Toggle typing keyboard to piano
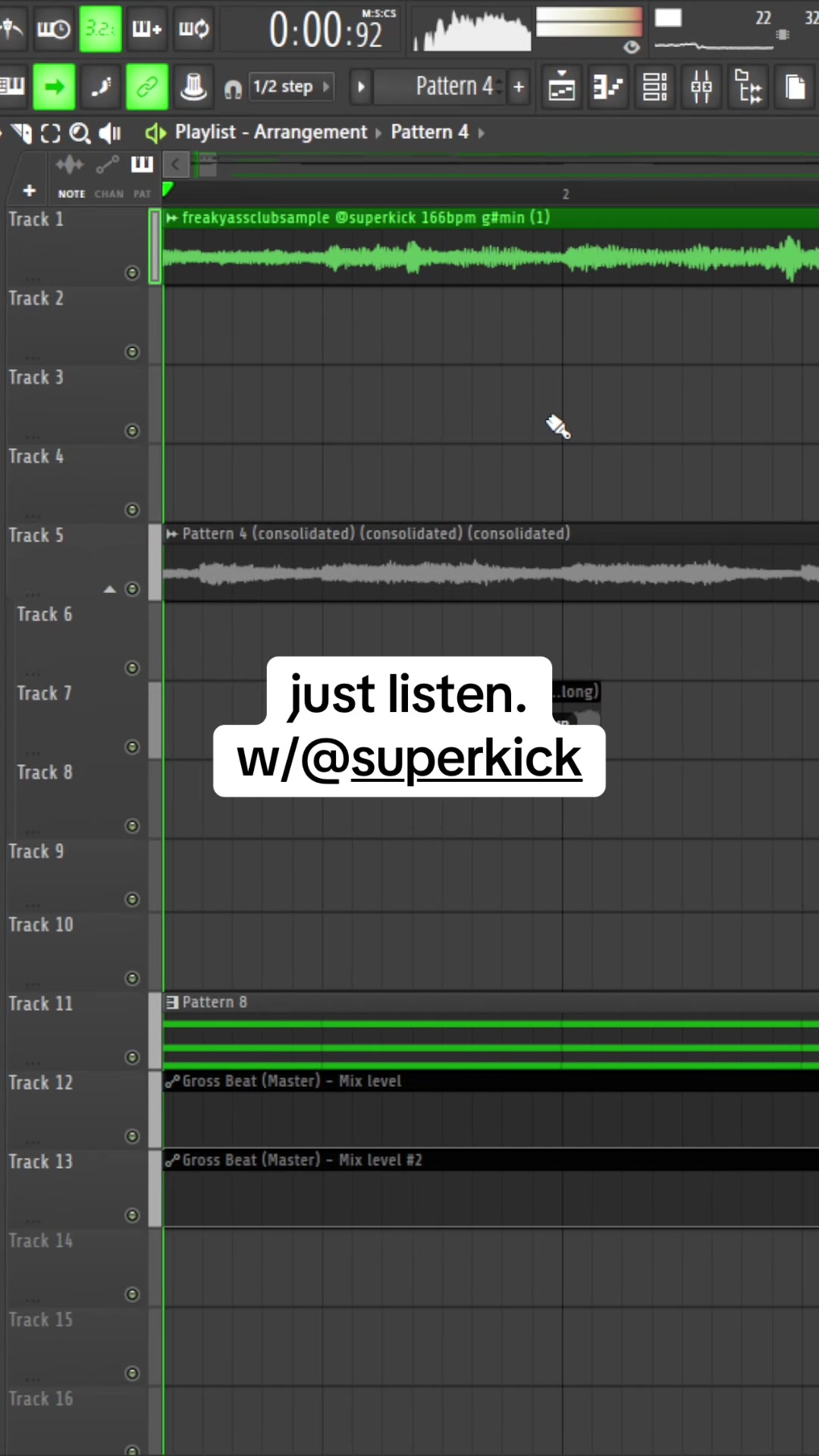The image size is (819, 1456). [12, 86]
